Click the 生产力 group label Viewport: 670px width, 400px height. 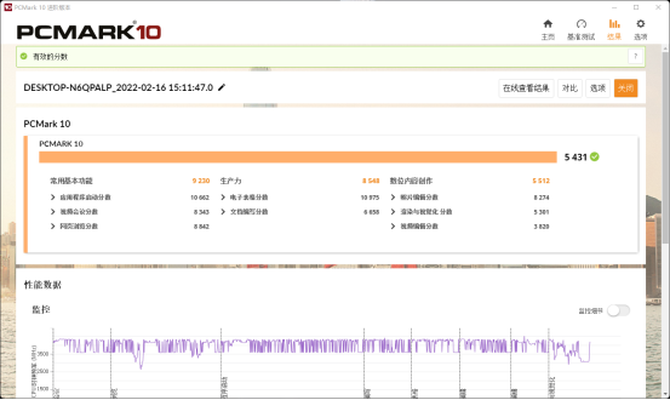[231, 181]
